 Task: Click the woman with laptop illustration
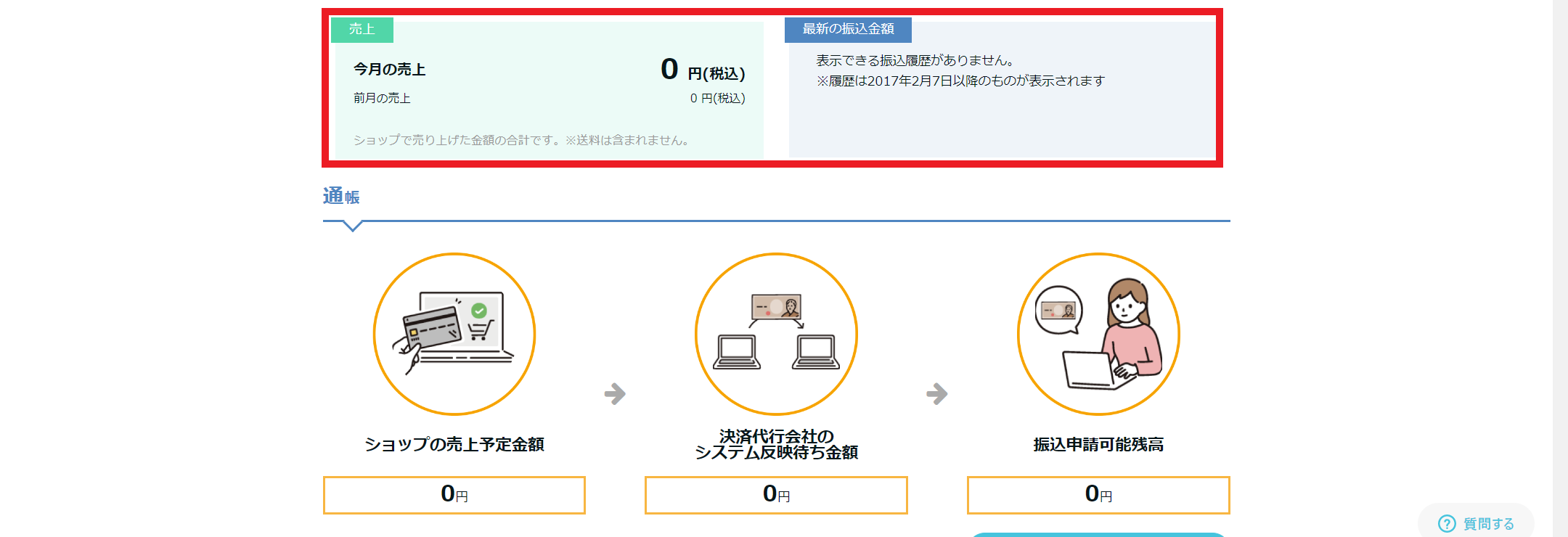tap(1098, 334)
